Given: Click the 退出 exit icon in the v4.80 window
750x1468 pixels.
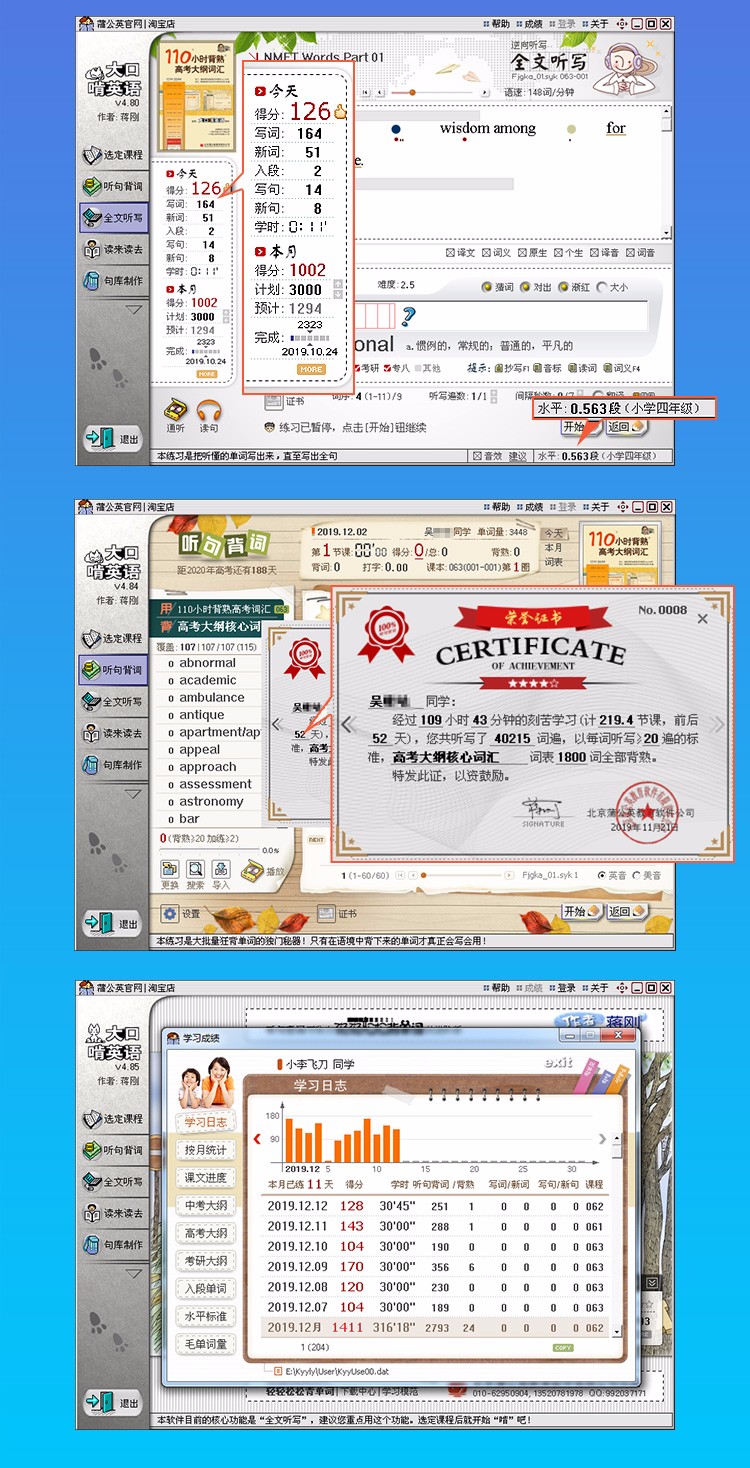Looking at the screenshot, I should (x=113, y=438).
